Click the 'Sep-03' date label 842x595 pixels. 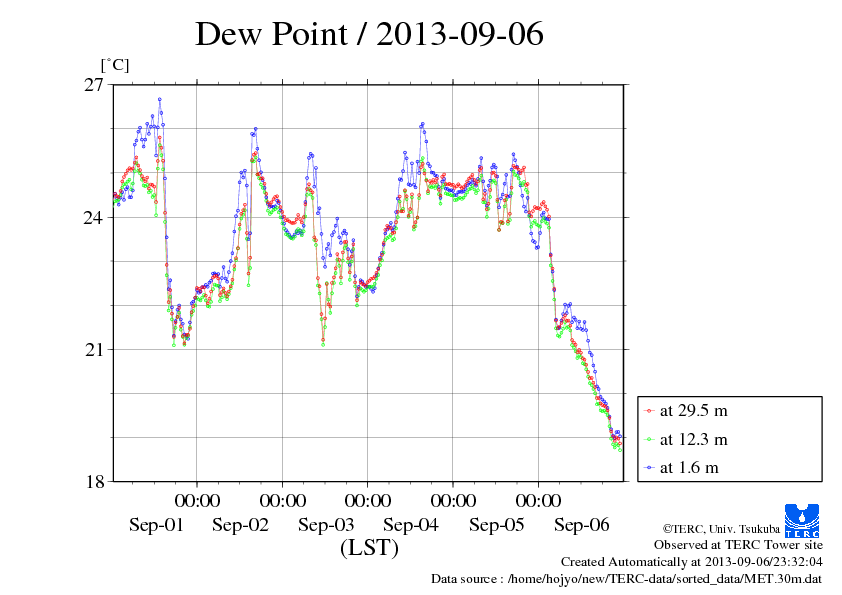click(326, 525)
